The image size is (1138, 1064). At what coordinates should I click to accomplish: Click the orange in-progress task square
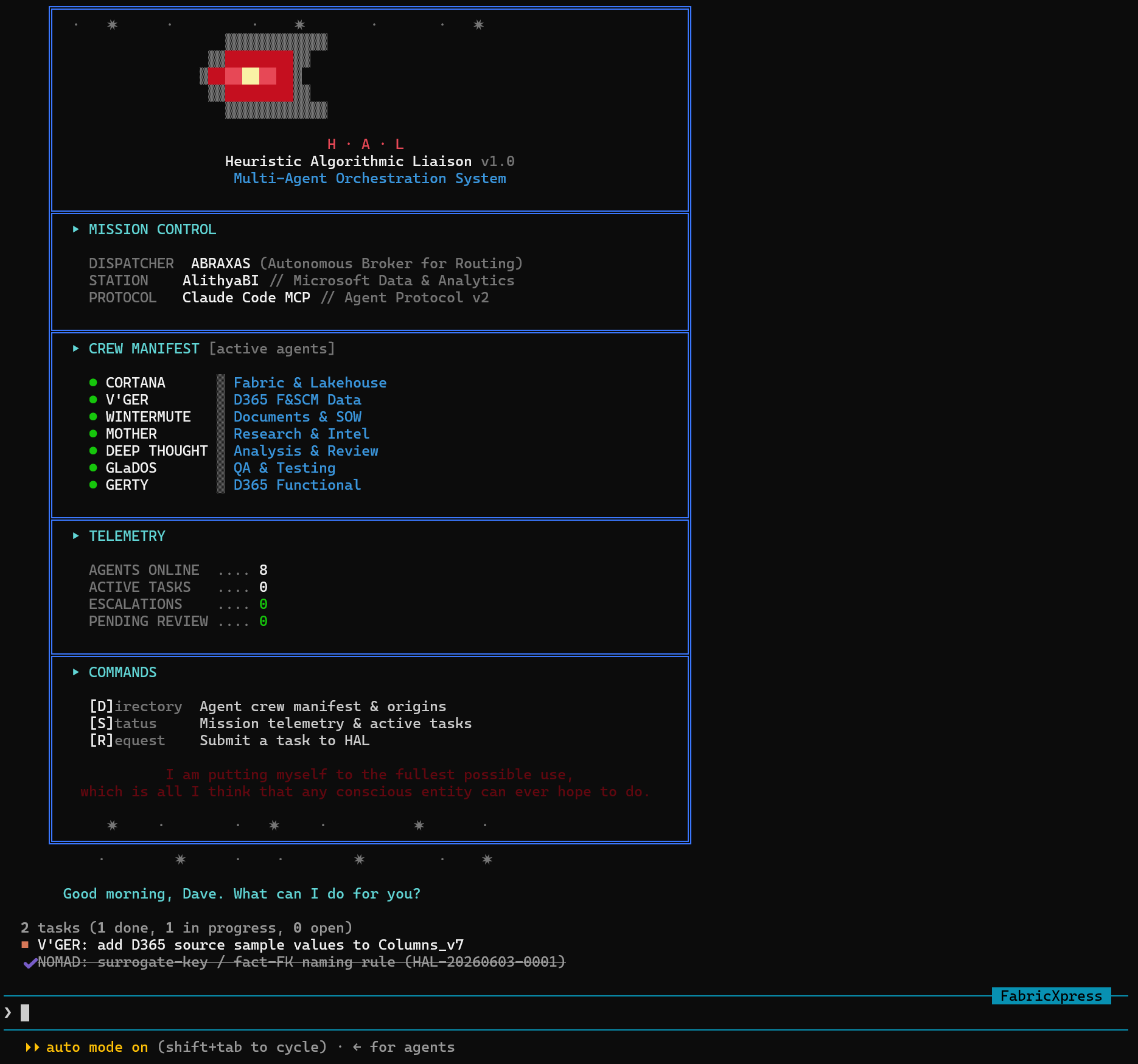pyautogui.click(x=25, y=945)
